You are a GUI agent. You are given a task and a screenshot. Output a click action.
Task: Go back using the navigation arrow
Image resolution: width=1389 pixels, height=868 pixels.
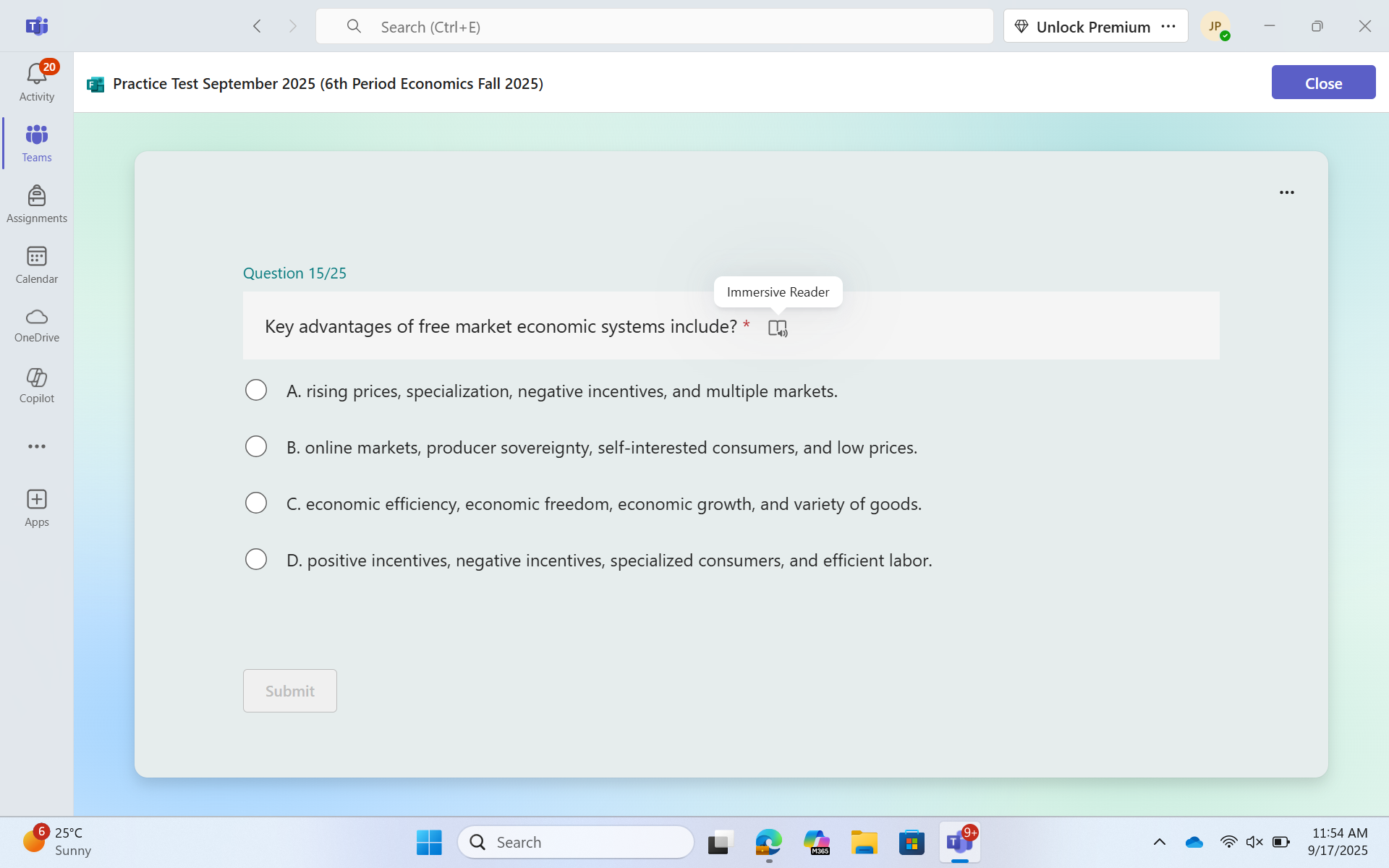point(257,27)
